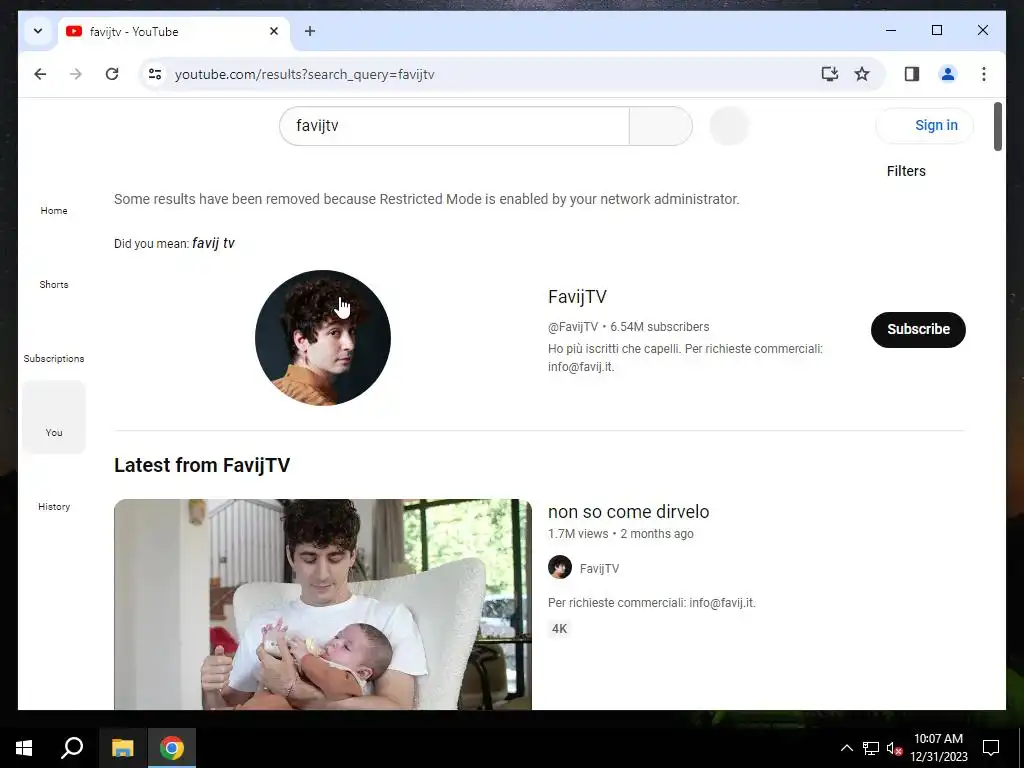Screen dimensions: 1024x768
Task: Open search Filters
Action: click(x=906, y=171)
